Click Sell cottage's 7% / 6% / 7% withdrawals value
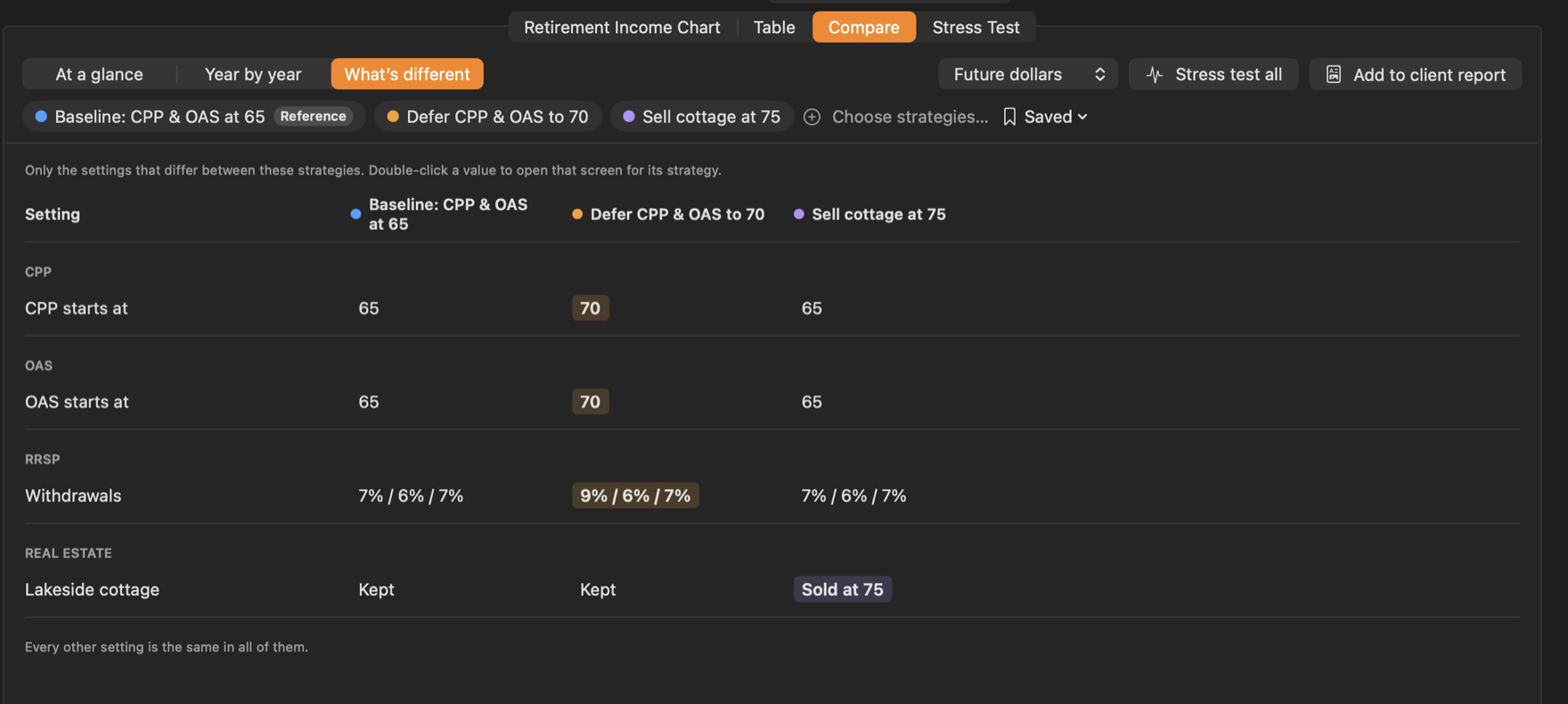 click(853, 495)
